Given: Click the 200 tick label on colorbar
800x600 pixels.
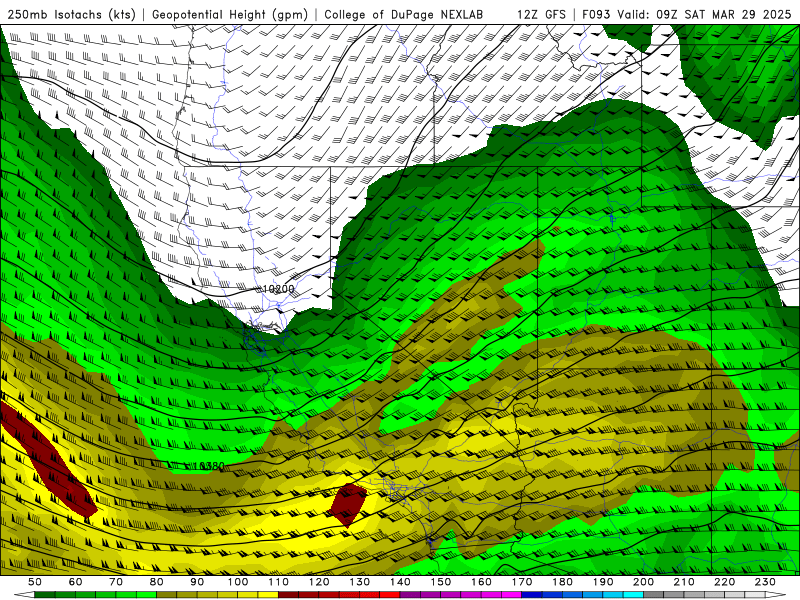Looking at the screenshot, I should click(x=643, y=582).
